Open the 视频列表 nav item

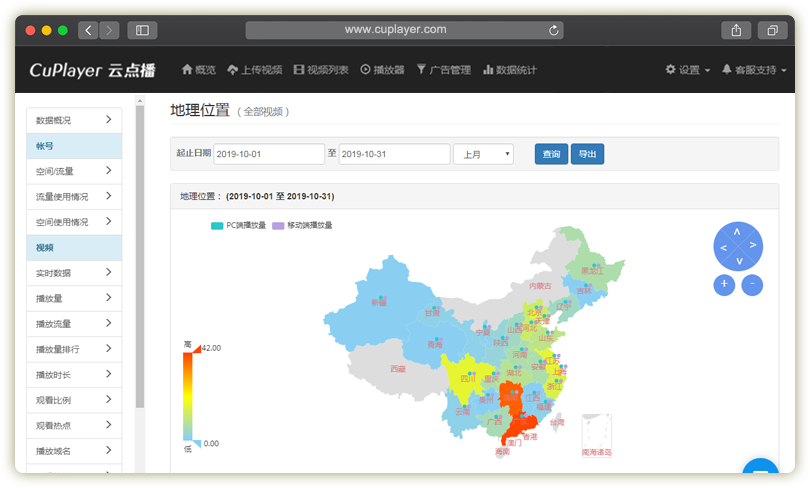coord(321,70)
